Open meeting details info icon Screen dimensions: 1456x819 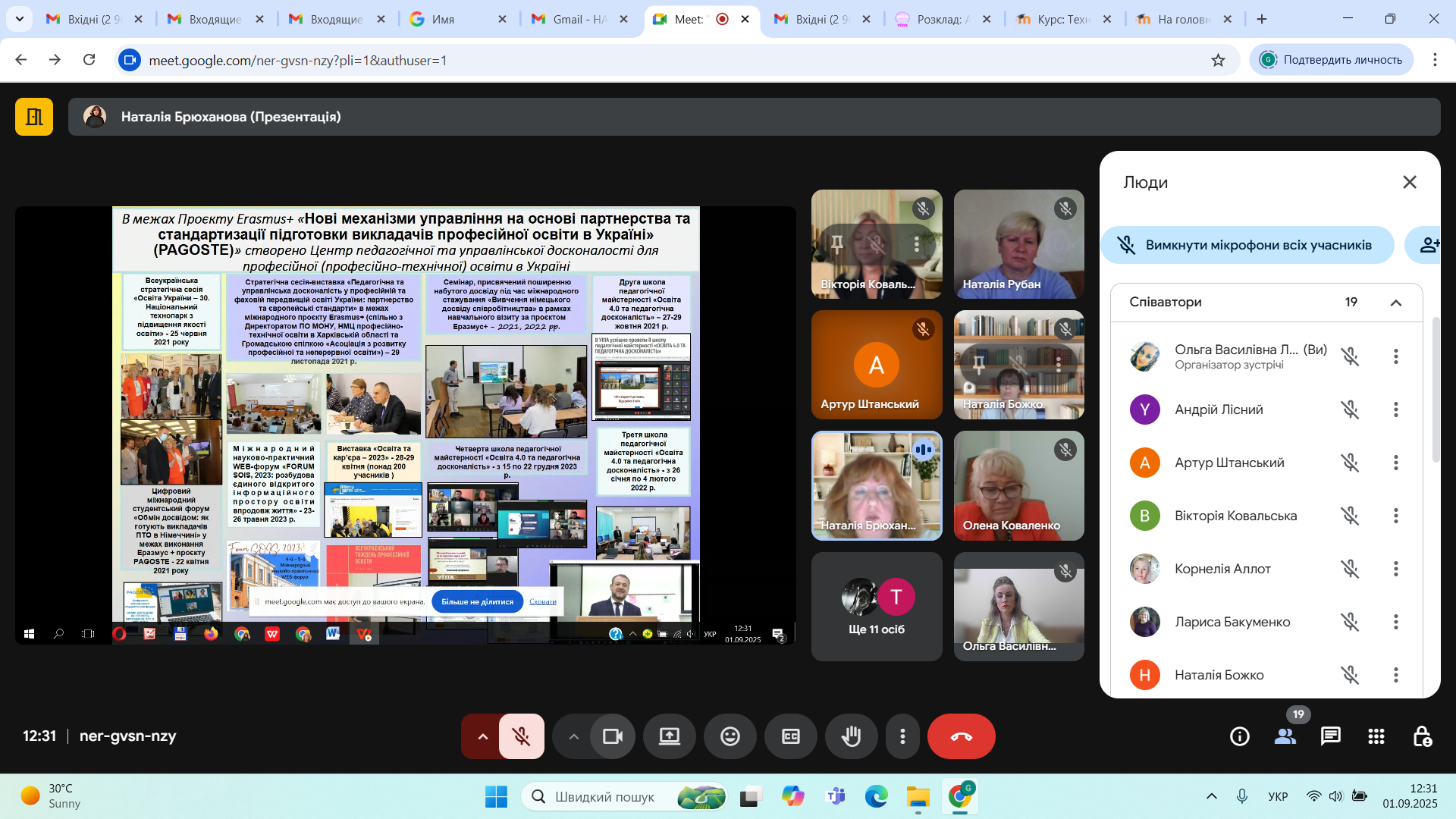coord(1239,736)
